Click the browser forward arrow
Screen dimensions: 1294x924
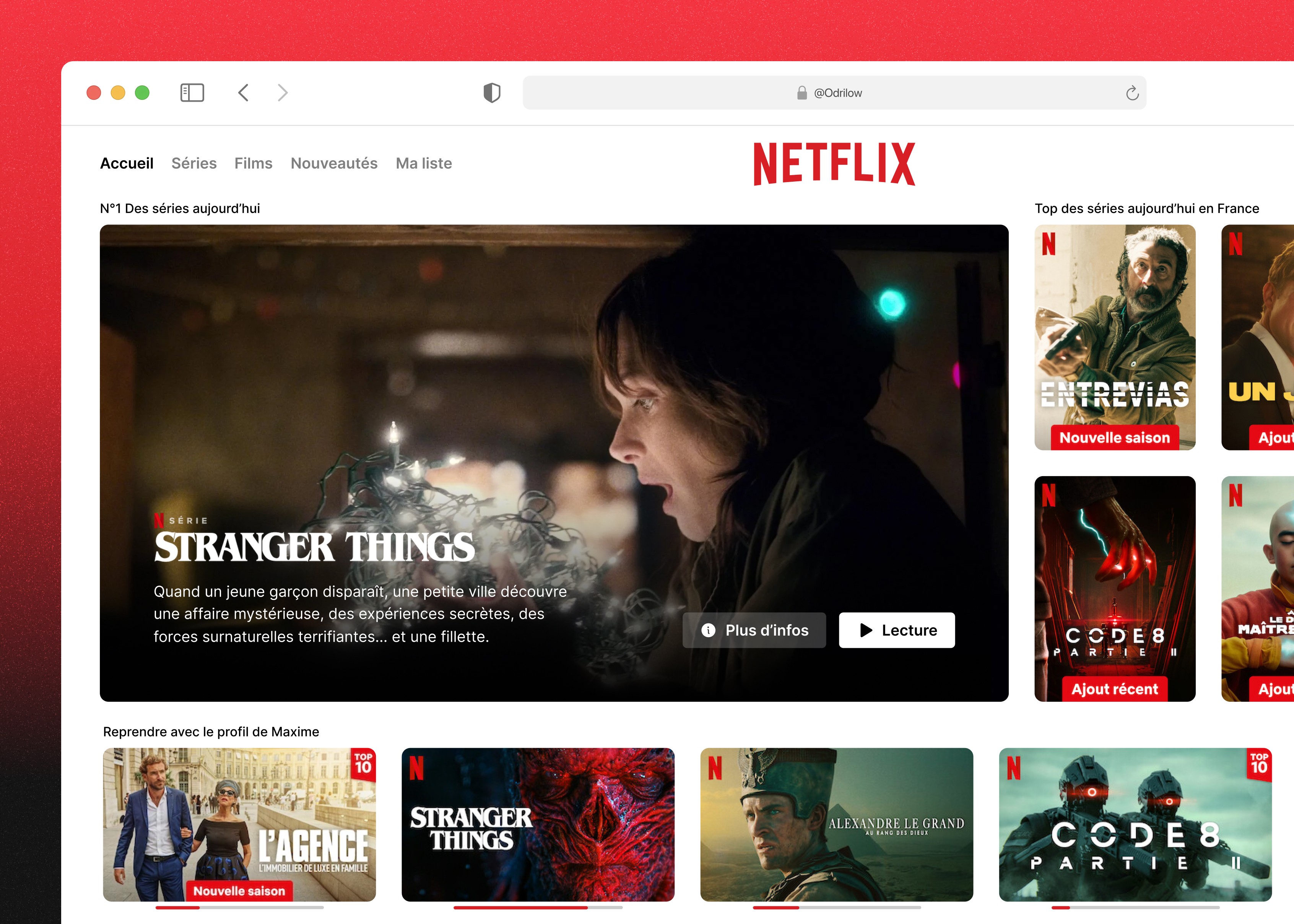283,93
